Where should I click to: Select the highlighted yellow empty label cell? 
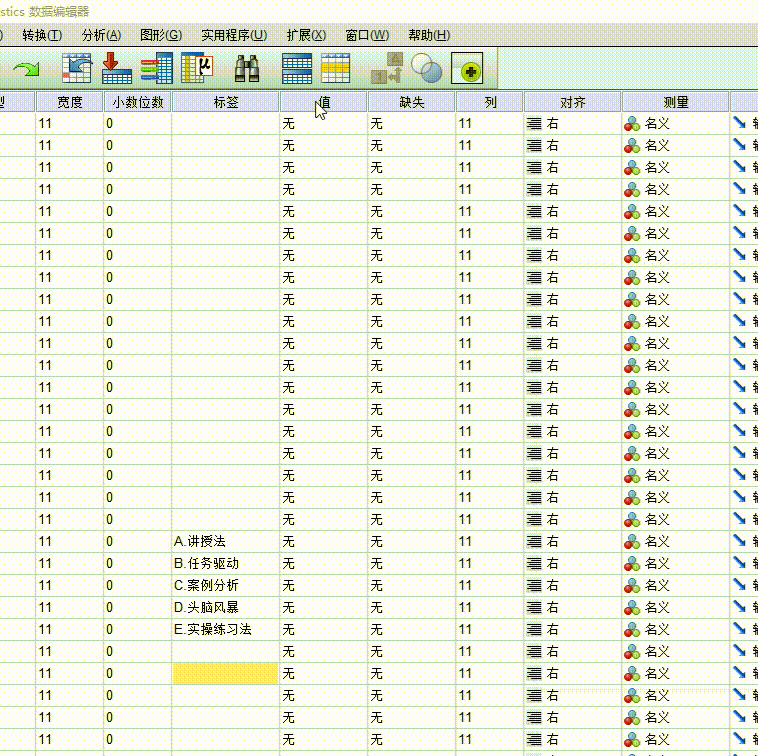click(x=225, y=673)
